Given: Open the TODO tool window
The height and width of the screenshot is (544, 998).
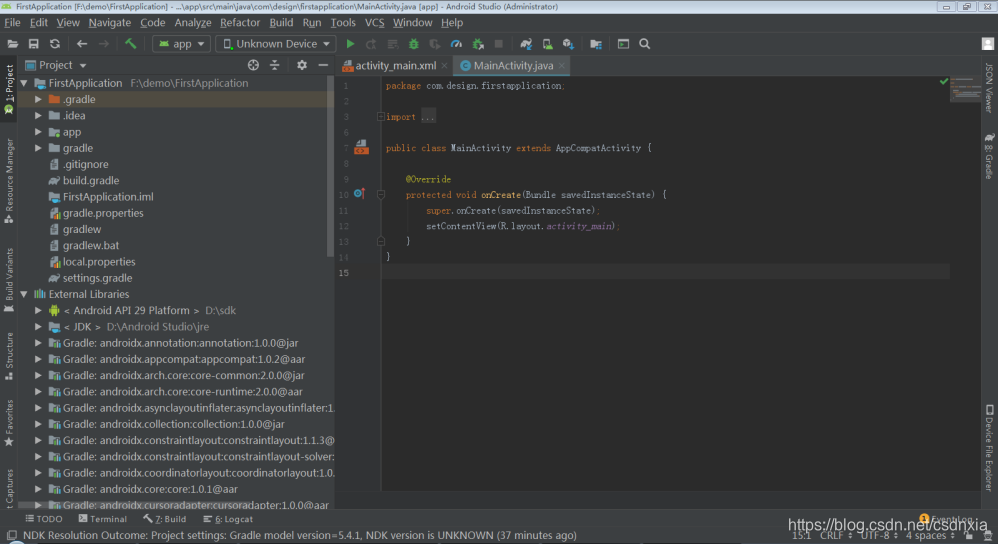Looking at the screenshot, I should [44, 519].
